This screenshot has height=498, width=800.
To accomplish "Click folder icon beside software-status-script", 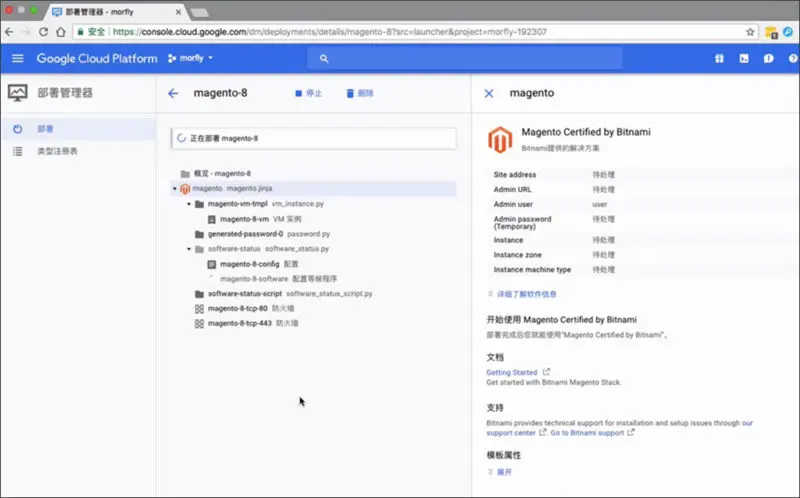I will (x=199, y=294).
